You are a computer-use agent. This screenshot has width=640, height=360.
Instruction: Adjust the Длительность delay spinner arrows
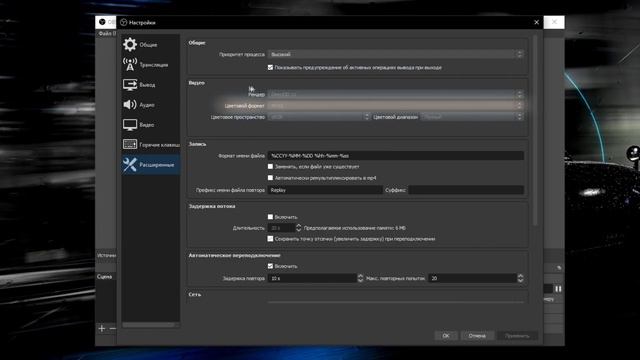(x=298, y=228)
